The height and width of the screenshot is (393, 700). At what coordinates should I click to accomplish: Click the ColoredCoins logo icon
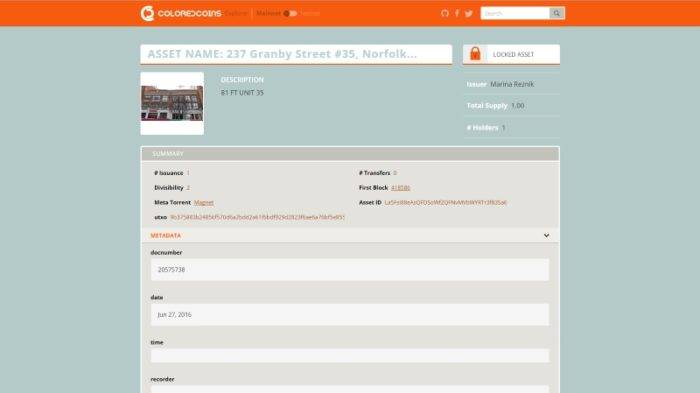tap(147, 13)
